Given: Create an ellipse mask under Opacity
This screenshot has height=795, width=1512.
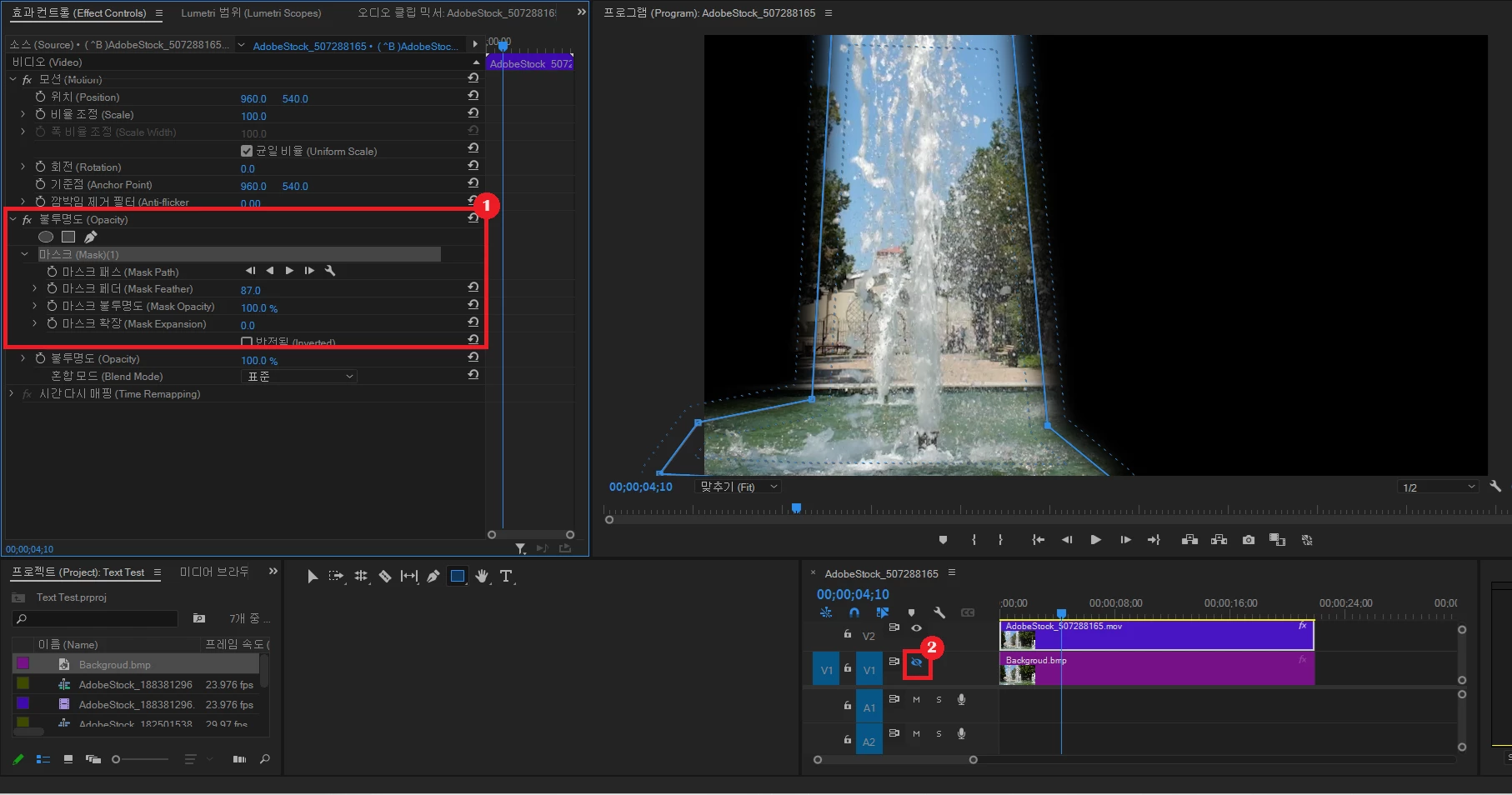Looking at the screenshot, I should pos(46,237).
